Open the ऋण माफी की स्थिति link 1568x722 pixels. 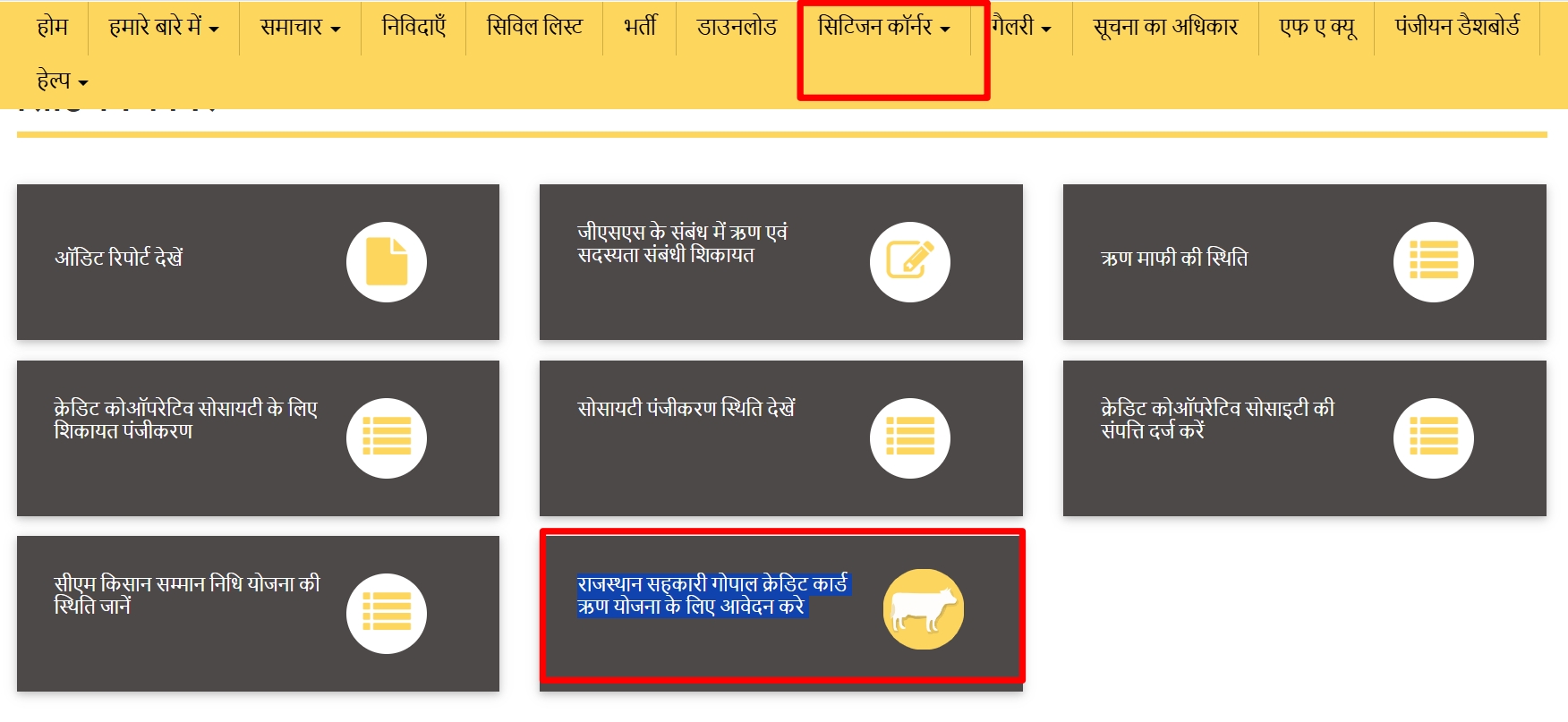1173,259
